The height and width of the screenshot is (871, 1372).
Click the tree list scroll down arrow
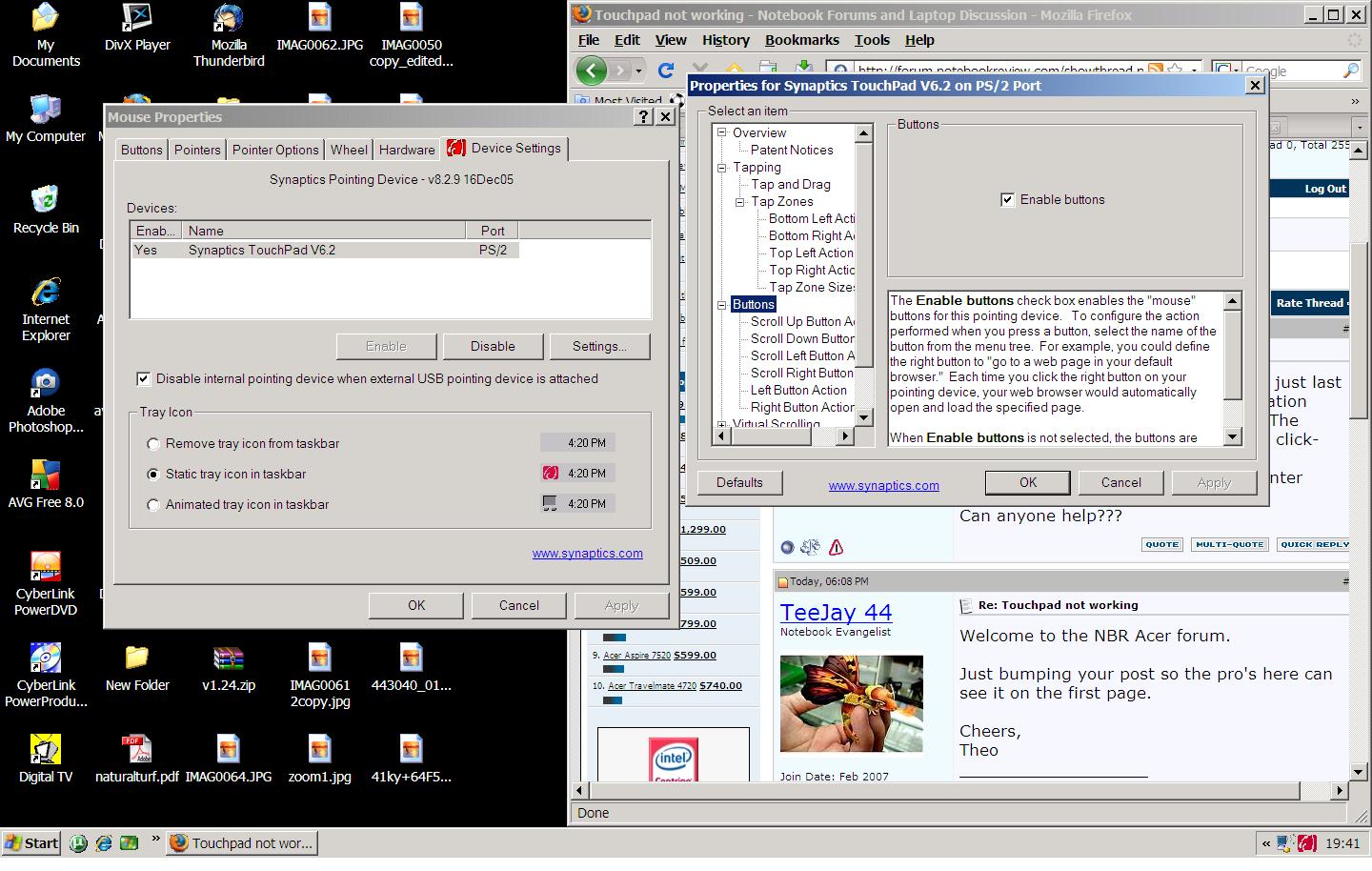(864, 417)
